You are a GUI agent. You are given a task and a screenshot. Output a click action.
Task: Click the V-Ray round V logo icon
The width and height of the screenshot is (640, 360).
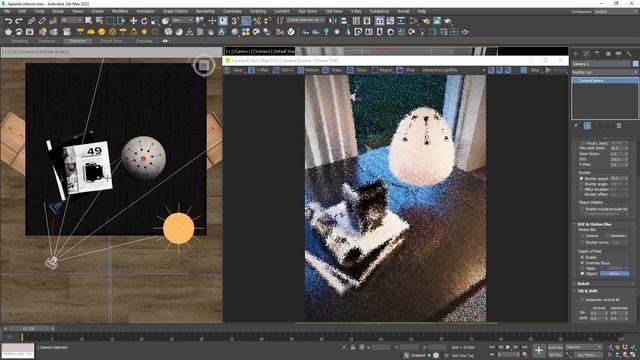click(x=291, y=31)
